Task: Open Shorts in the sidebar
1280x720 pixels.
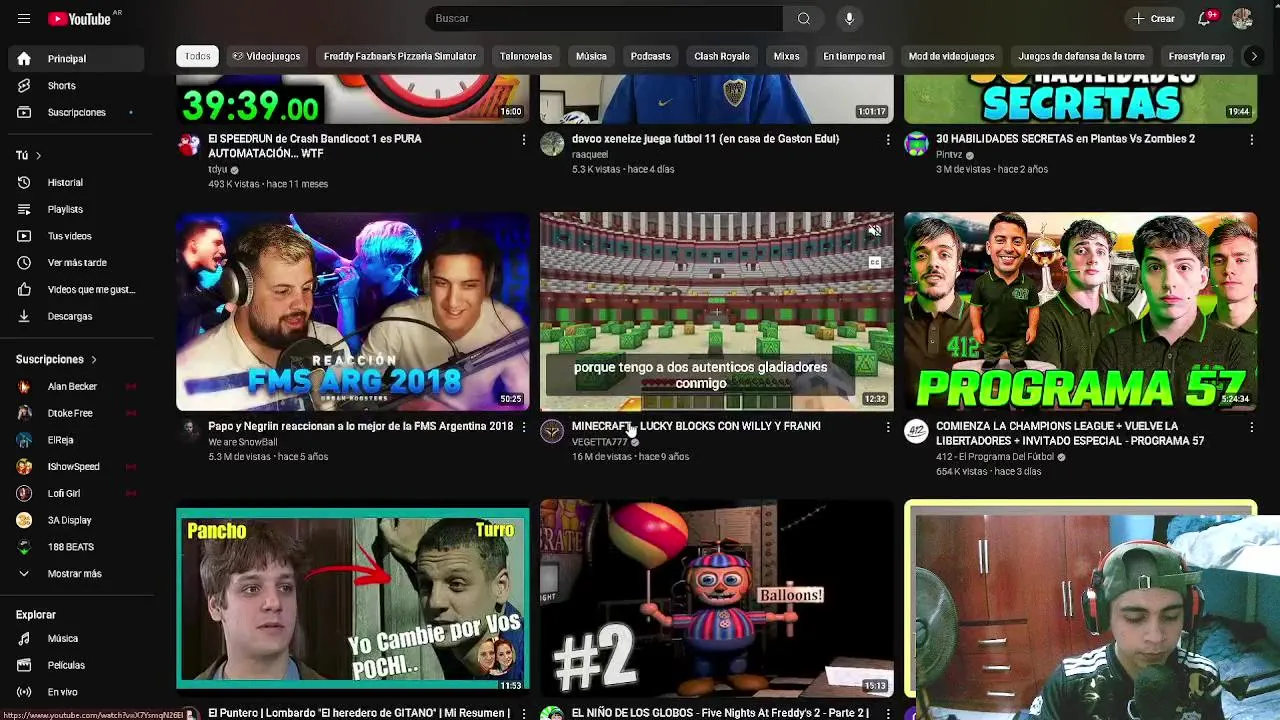Action: pyautogui.click(x=76, y=85)
